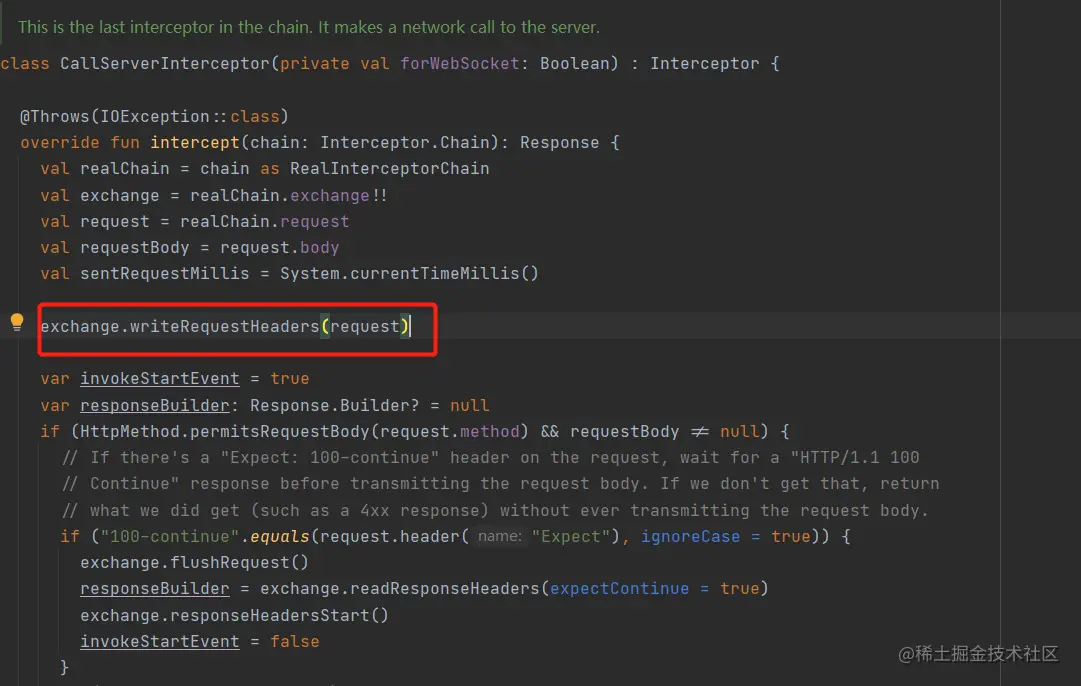This screenshot has height=686, width=1081.
Task: Click realChain.request expression
Action: [x=265, y=222]
